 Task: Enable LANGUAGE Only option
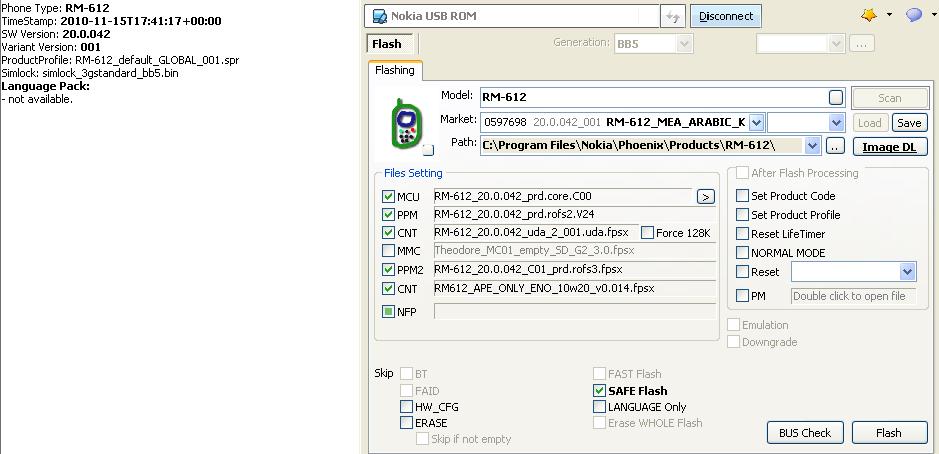point(599,407)
